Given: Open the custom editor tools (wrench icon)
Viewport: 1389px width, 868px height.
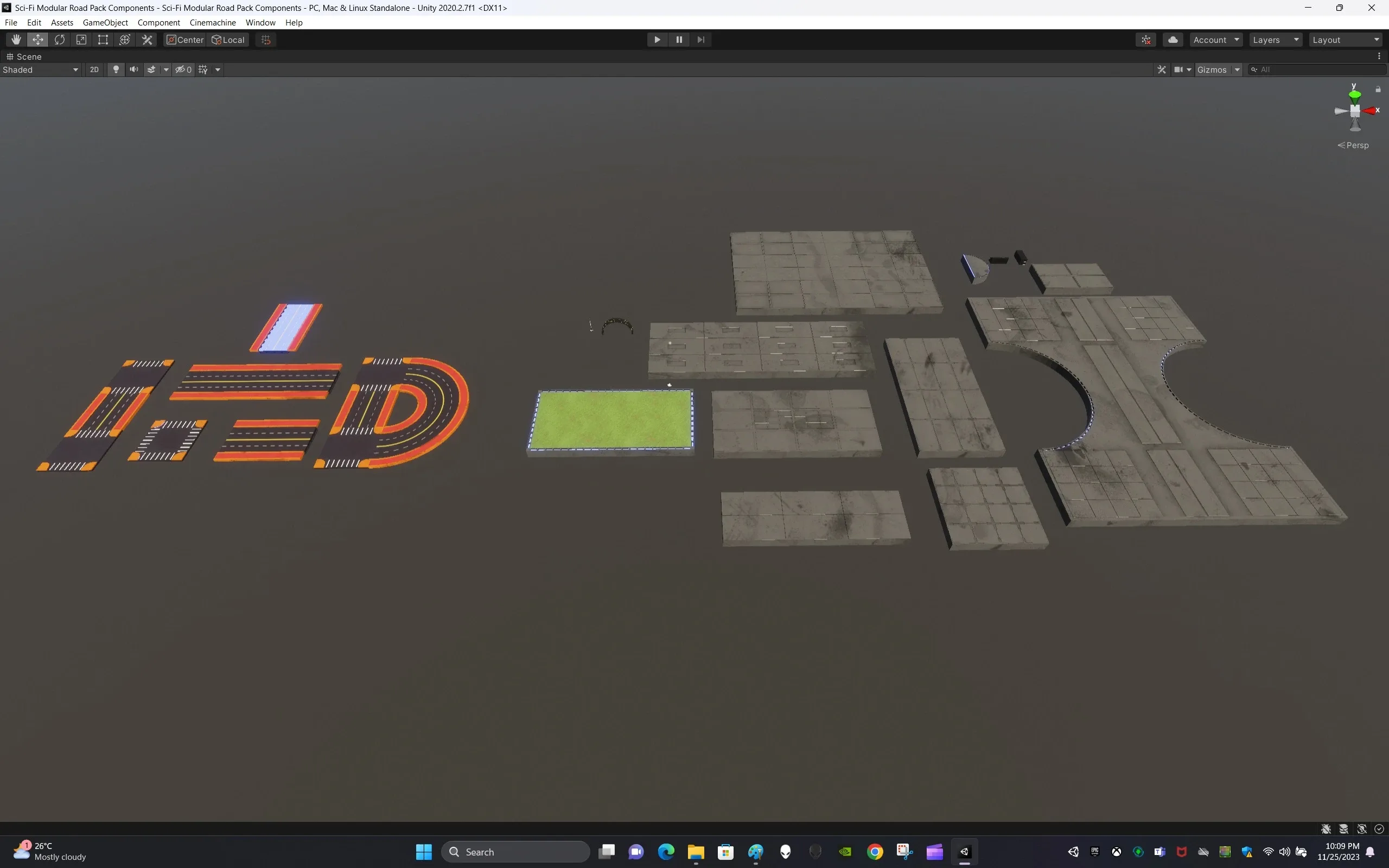Looking at the screenshot, I should (x=146, y=39).
